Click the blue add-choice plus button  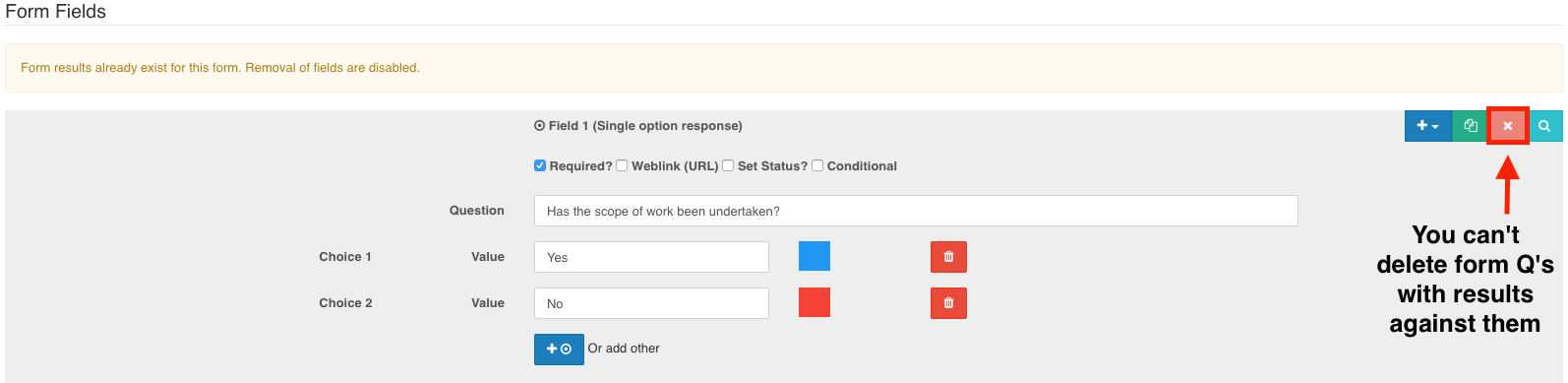(559, 350)
